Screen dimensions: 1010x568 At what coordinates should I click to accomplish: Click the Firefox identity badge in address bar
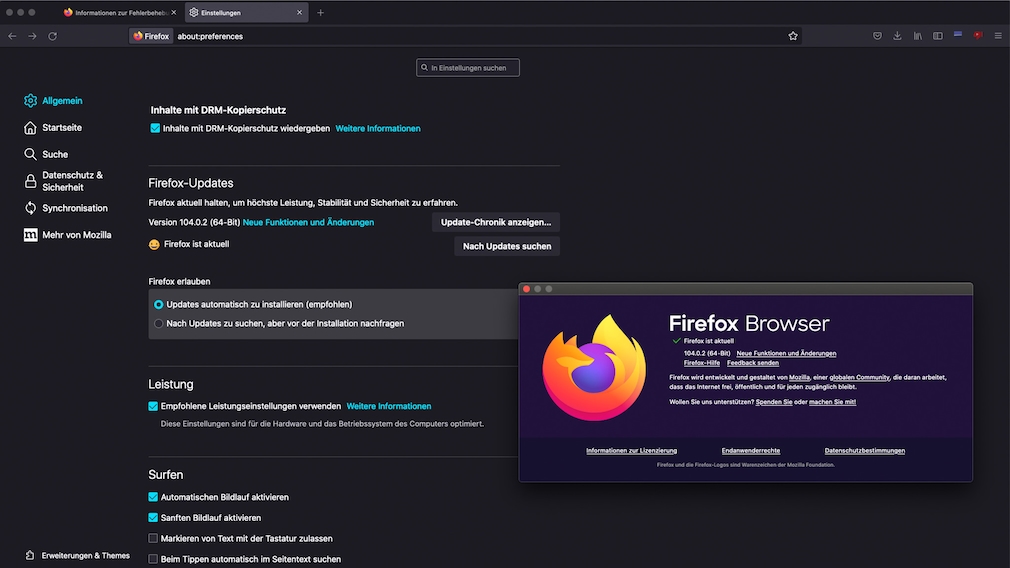[151, 36]
